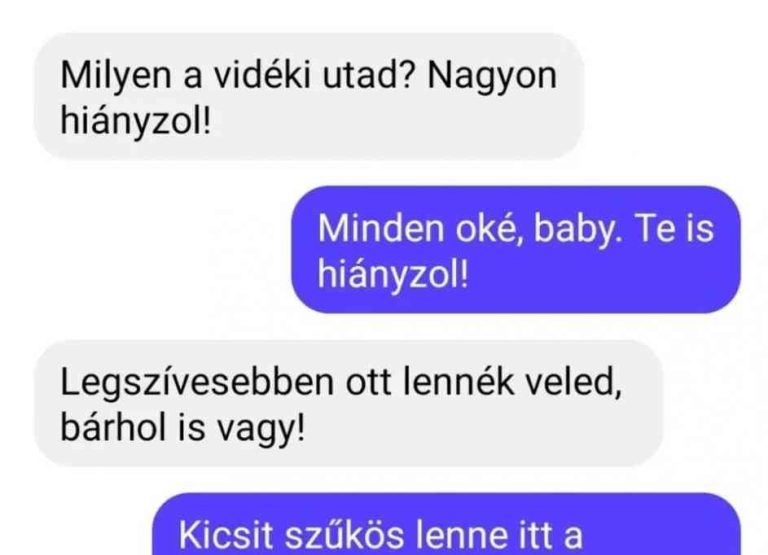Screen dimensions: 768x555
Task: Click the word 'Nagyon' in first message
Action: pos(492,78)
